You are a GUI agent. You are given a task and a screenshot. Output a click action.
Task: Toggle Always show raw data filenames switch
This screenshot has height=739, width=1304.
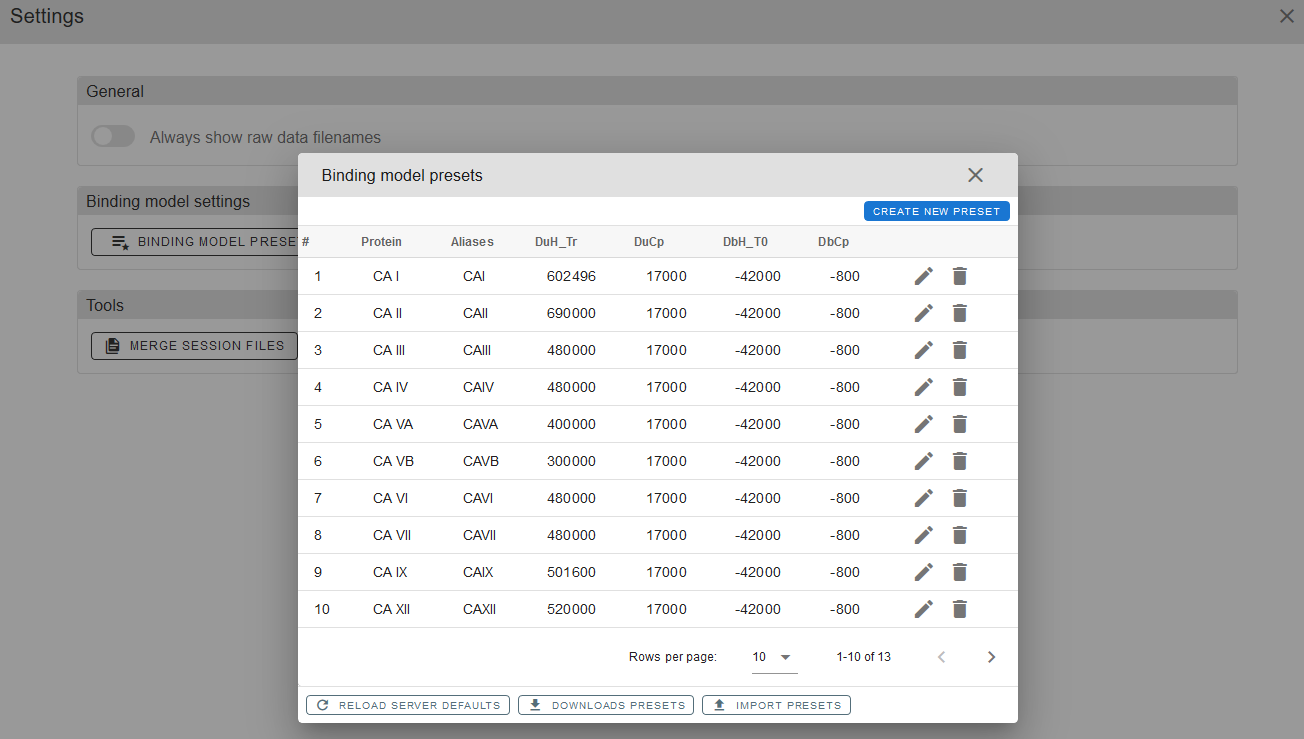(x=113, y=137)
